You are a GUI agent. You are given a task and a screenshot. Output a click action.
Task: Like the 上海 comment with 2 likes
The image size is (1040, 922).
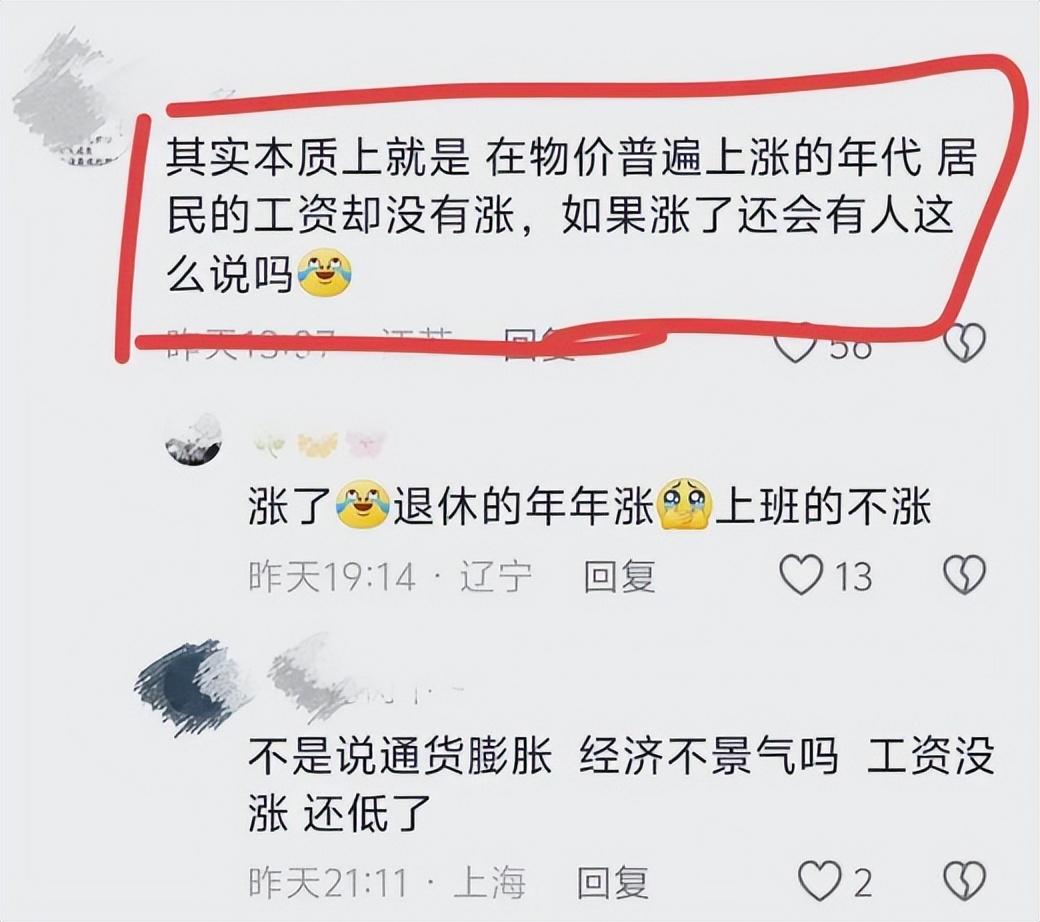point(819,881)
